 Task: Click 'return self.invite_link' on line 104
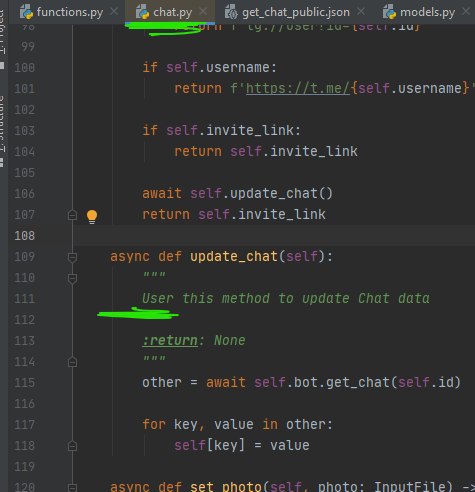266,152
